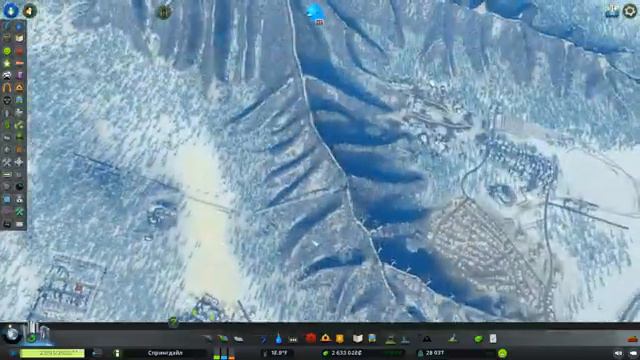Image resolution: width=640 pixels, height=360 pixels.
Task: Click the money balance 2 633 022
Action: 346,353
